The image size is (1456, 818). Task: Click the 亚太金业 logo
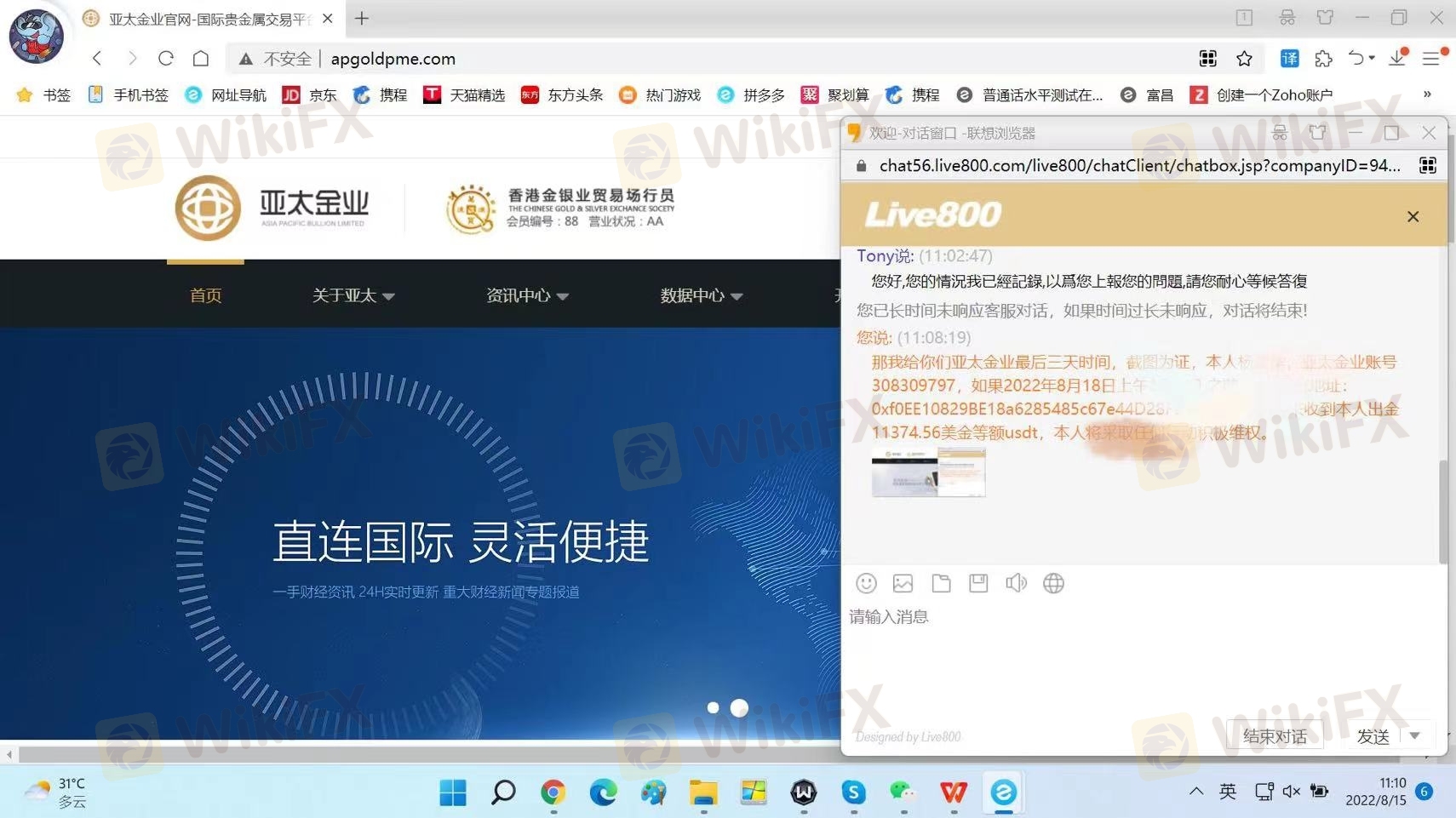pos(272,207)
